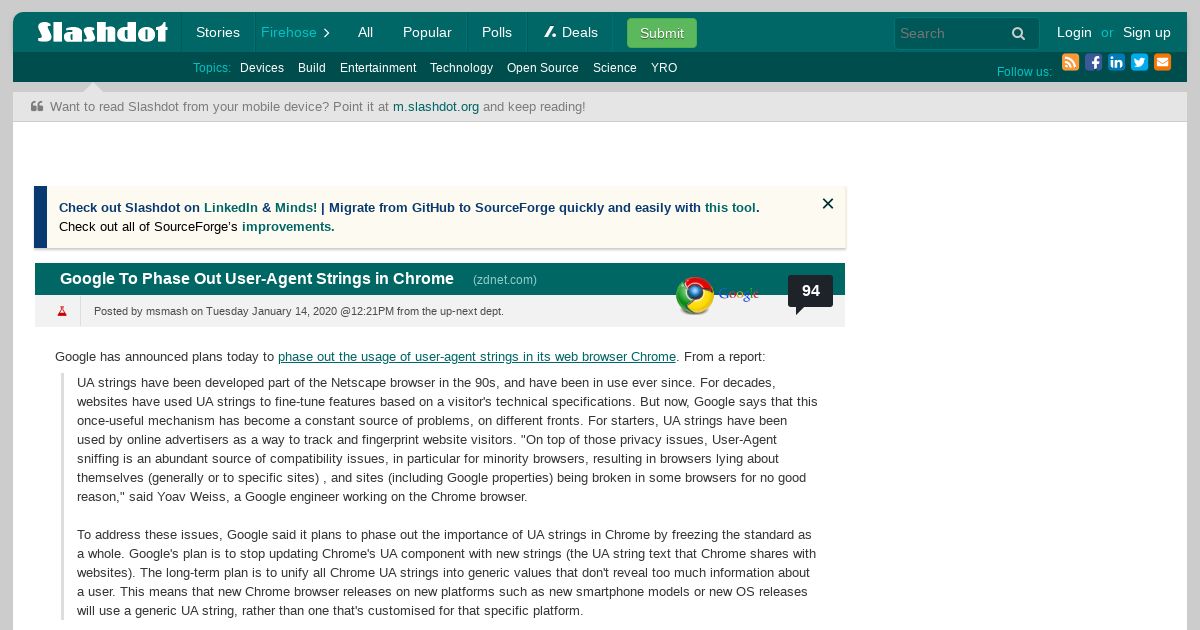Select the Open Source topic
The image size is (1200, 630).
pyautogui.click(x=543, y=68)
